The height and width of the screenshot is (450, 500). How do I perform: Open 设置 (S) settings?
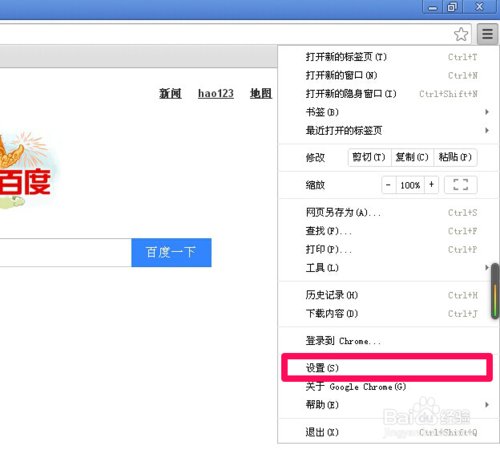tap(387, 368)
